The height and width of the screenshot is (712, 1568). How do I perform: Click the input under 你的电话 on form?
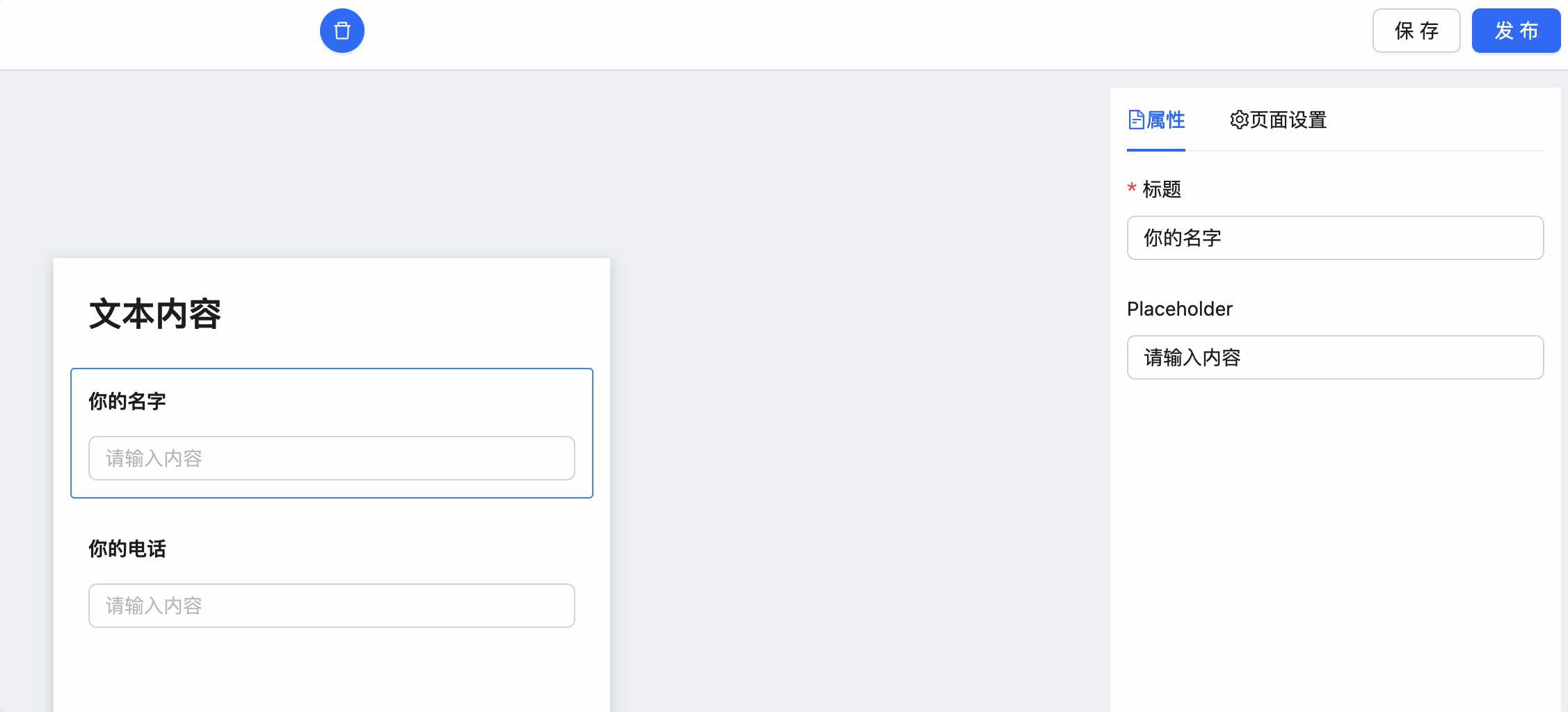(331, 606)
